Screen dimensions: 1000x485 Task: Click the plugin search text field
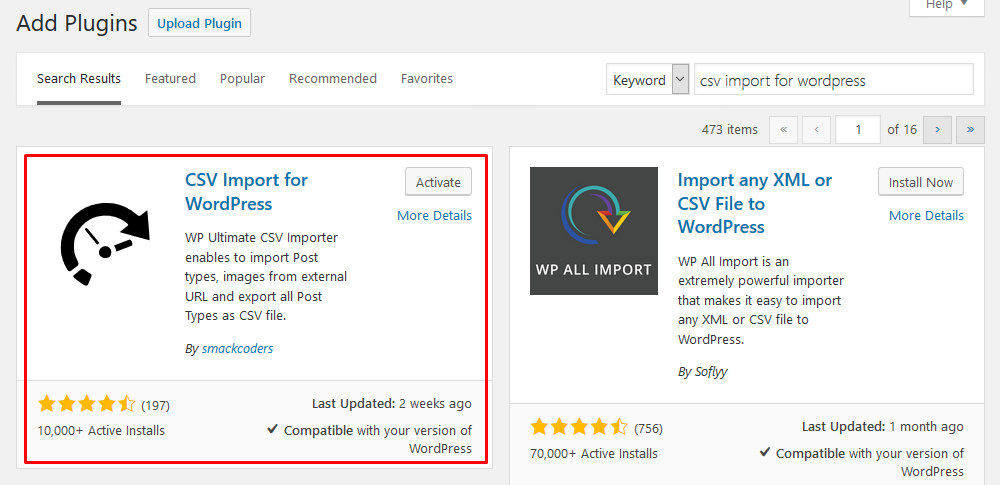pos(834,80)
